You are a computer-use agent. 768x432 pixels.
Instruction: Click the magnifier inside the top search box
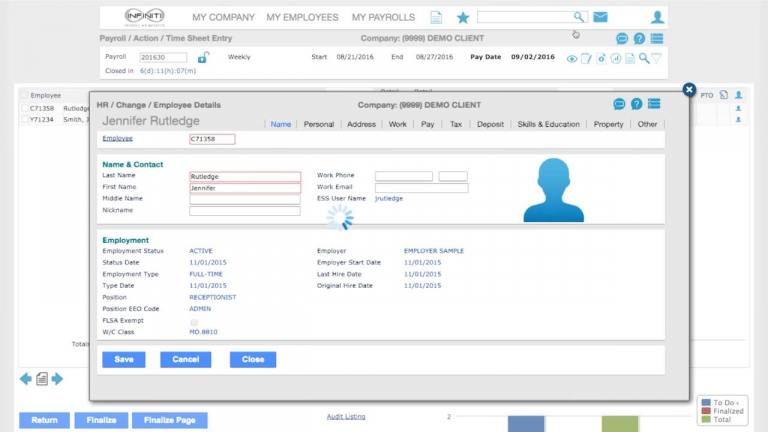579,17
